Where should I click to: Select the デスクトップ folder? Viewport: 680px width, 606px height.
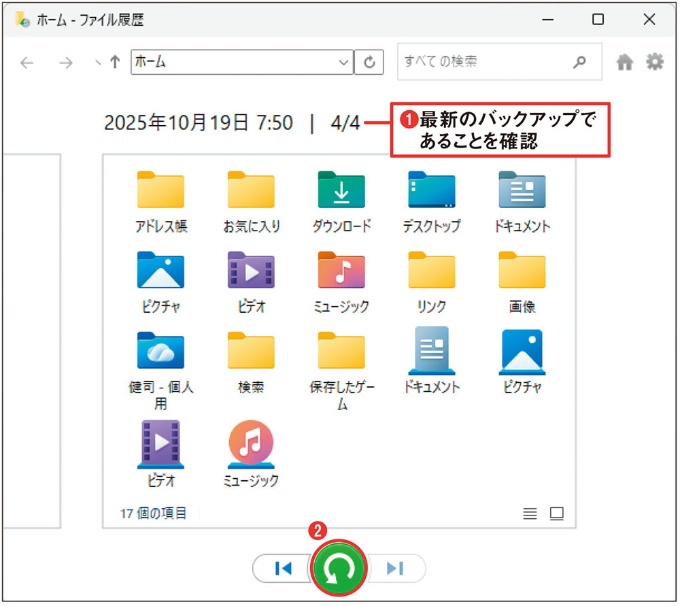click(x=431, y=200)
